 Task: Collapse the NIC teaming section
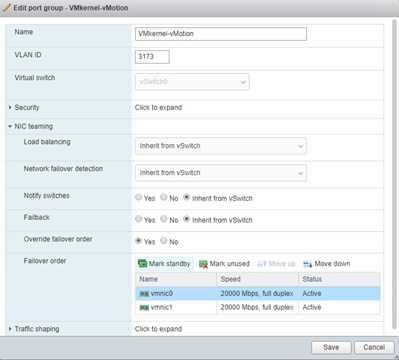[x=10, y=126]
